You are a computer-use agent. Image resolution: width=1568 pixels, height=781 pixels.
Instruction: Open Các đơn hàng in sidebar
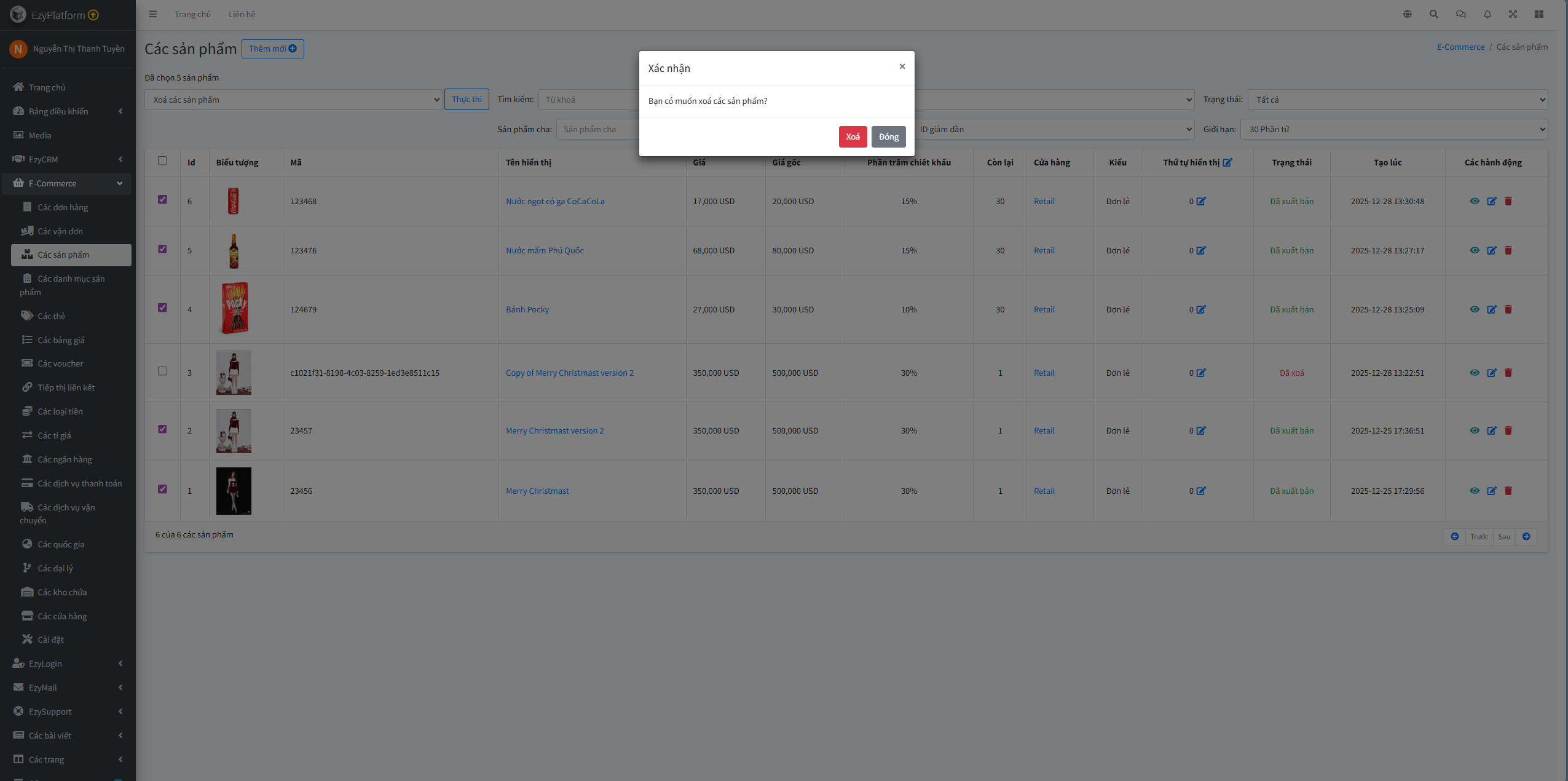(63, 207)
